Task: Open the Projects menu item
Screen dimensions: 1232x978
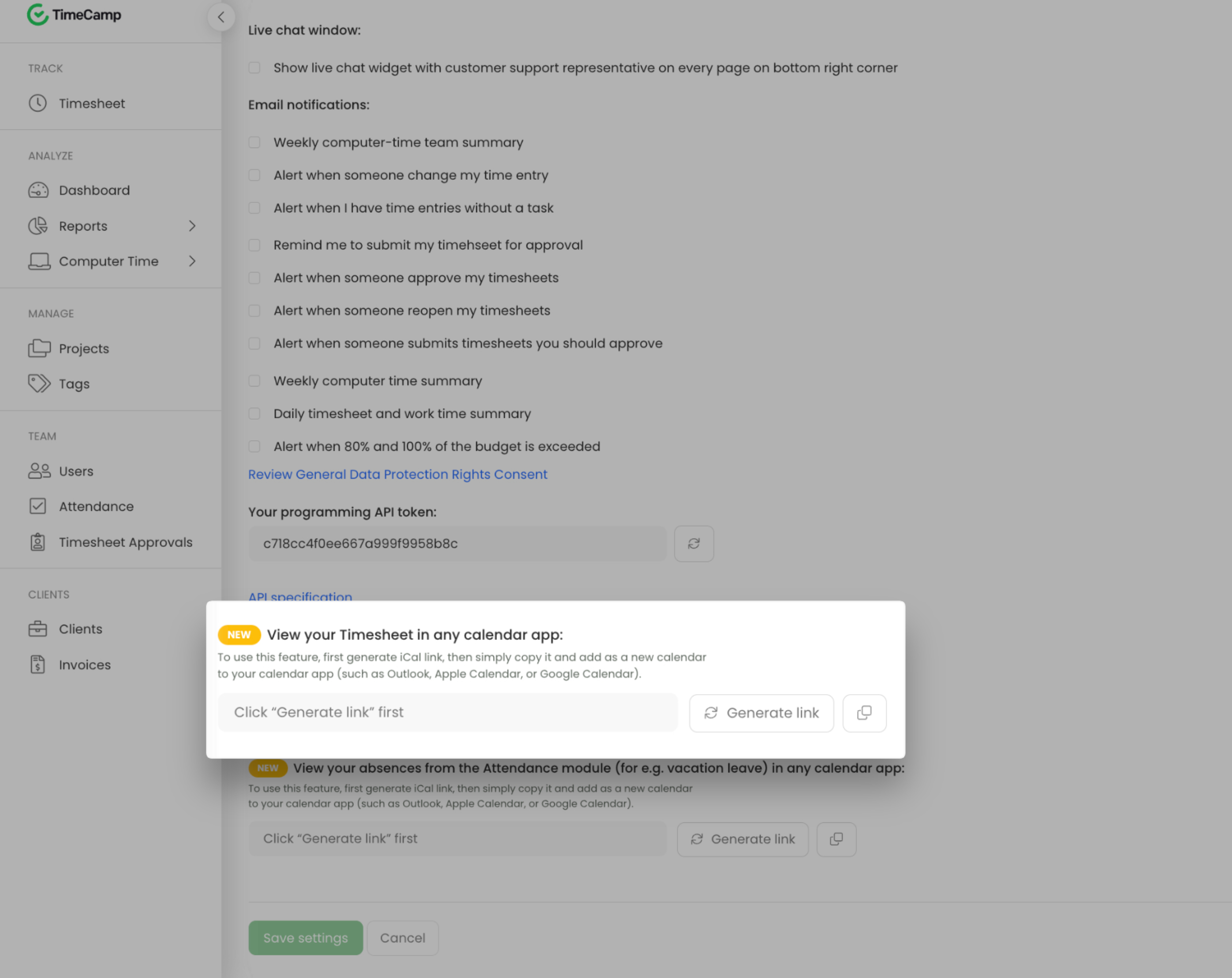Action: point(84,349)
